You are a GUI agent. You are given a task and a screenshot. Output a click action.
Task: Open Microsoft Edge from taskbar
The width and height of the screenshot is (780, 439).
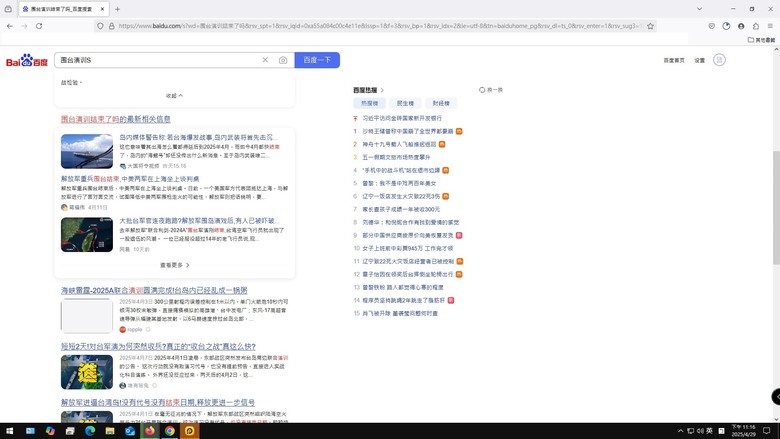tap(90, 431)
